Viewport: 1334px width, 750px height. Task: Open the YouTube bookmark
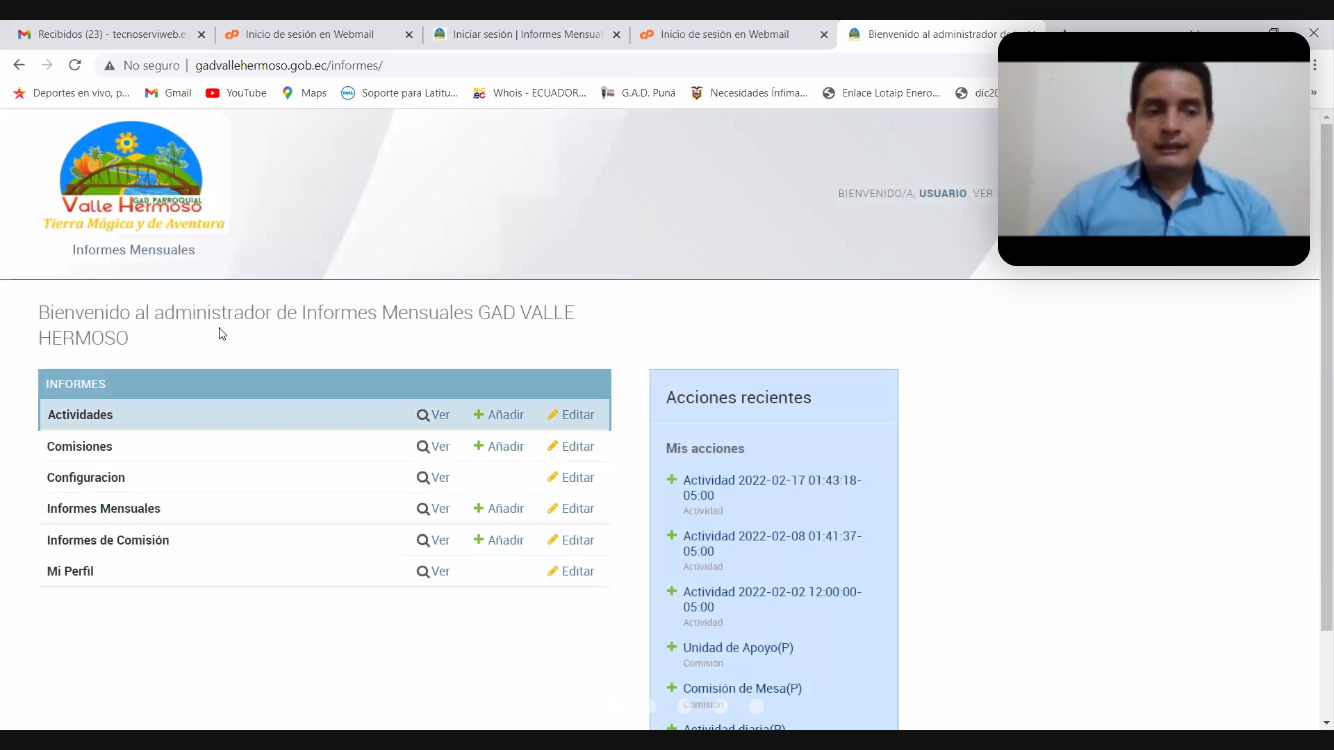236,93
